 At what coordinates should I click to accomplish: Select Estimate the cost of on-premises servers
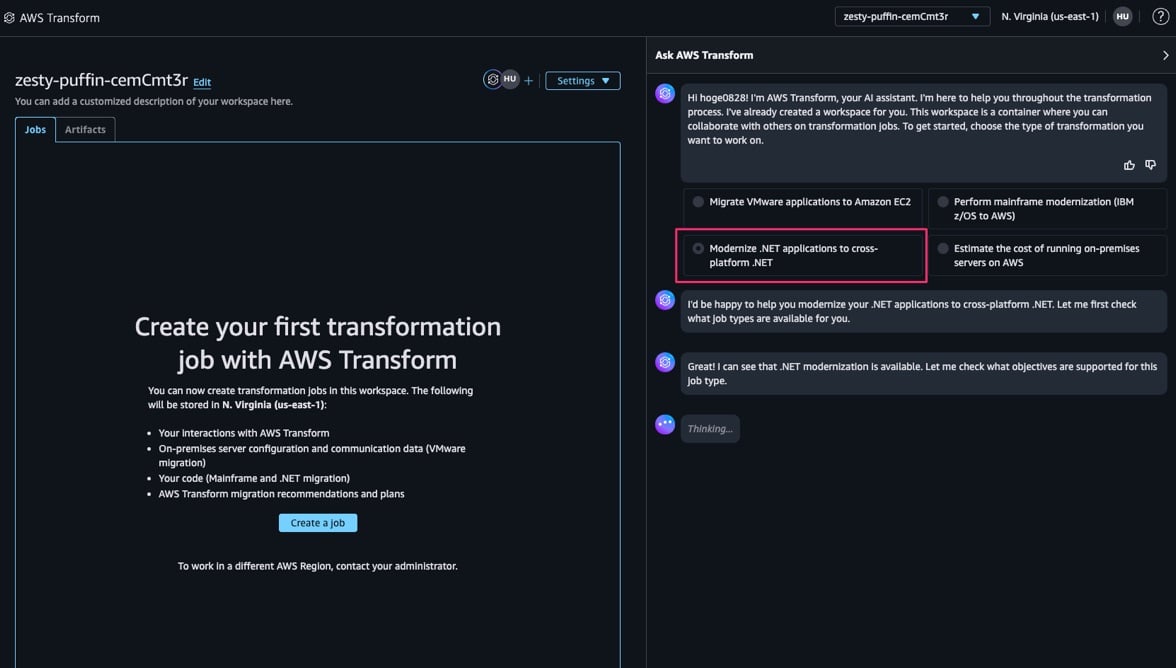tap(1047, 256)
